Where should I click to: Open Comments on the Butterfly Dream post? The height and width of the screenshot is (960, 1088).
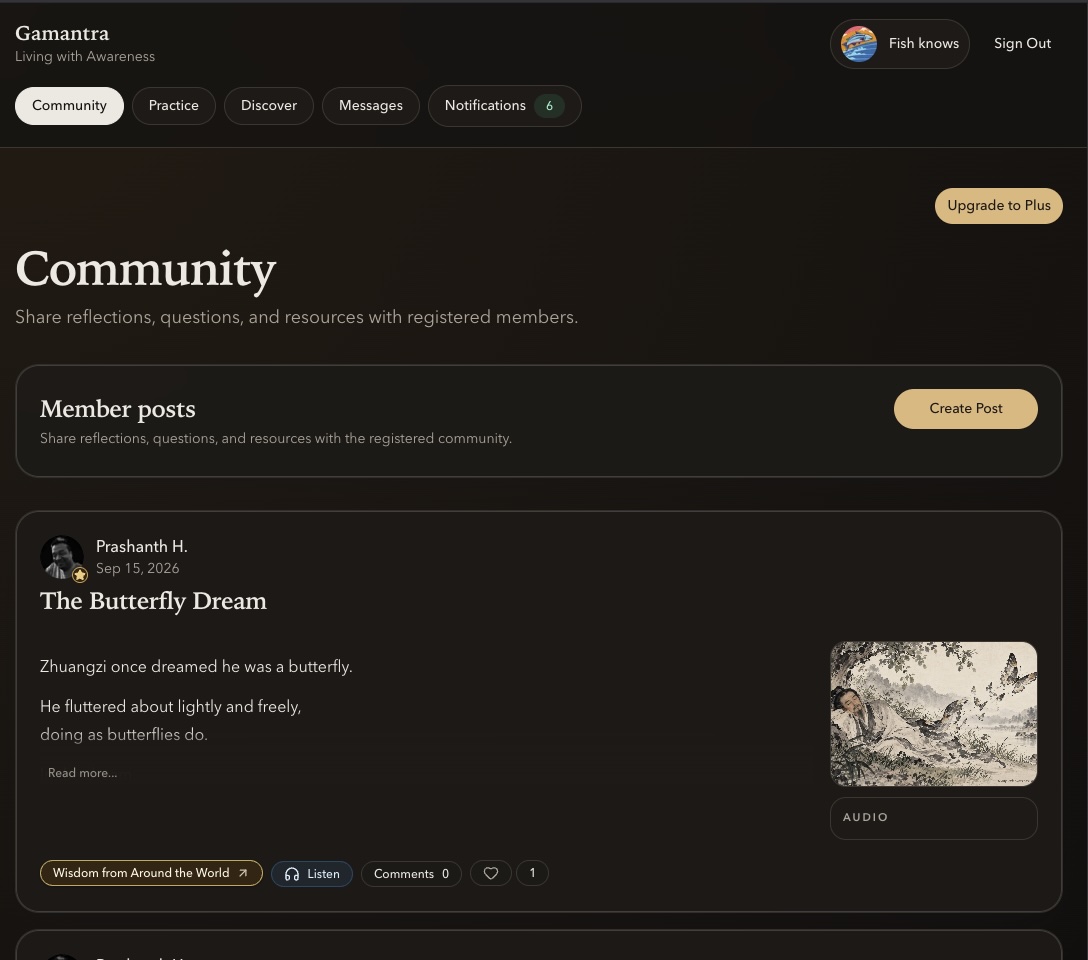(x=411, y=873)
